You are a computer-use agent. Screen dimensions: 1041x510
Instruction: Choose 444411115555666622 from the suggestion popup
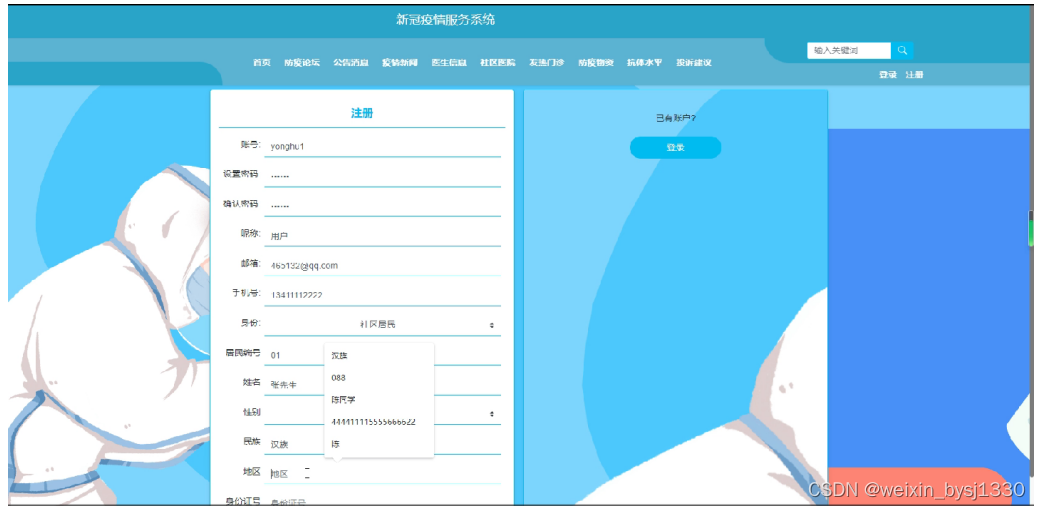379,422
